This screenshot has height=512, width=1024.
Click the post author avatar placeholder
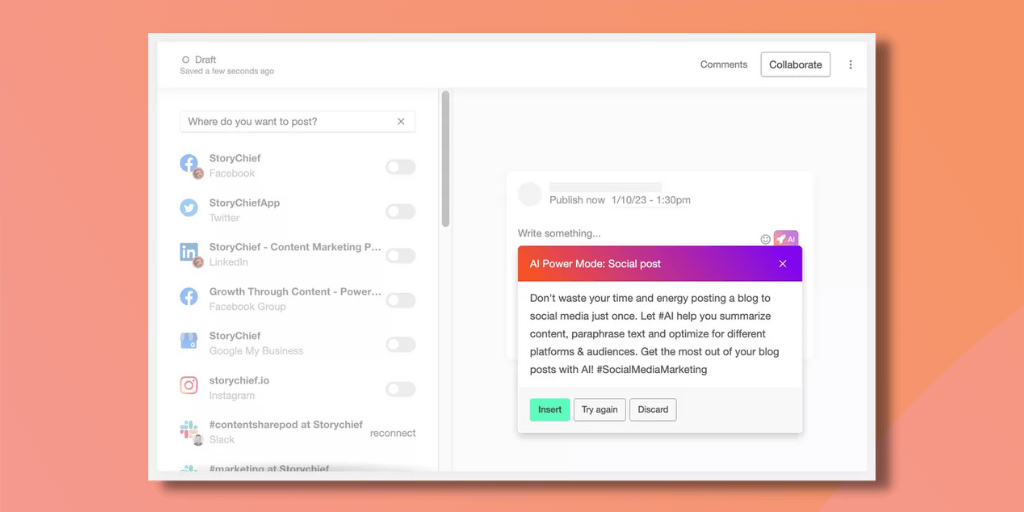point(530,194)
